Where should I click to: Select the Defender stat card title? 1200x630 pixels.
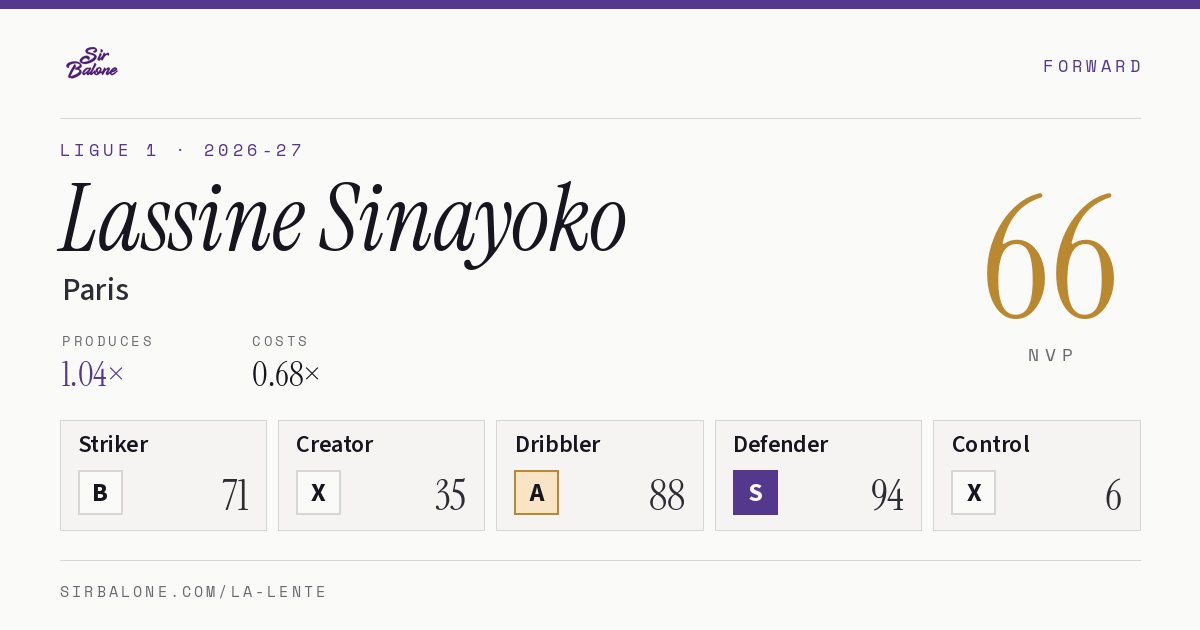point(781,444)
